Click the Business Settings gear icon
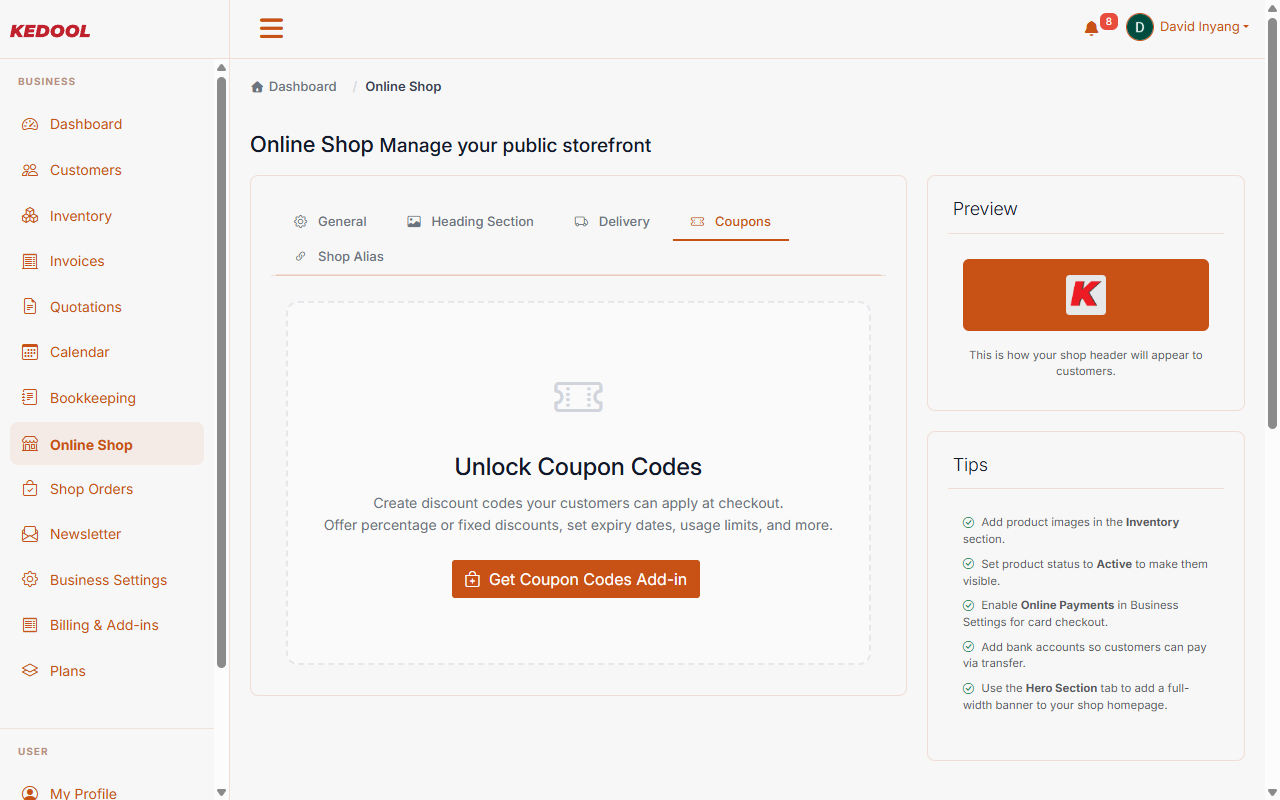The height and width of the screenshot is (800, 1280). click(x=30, y=580)
